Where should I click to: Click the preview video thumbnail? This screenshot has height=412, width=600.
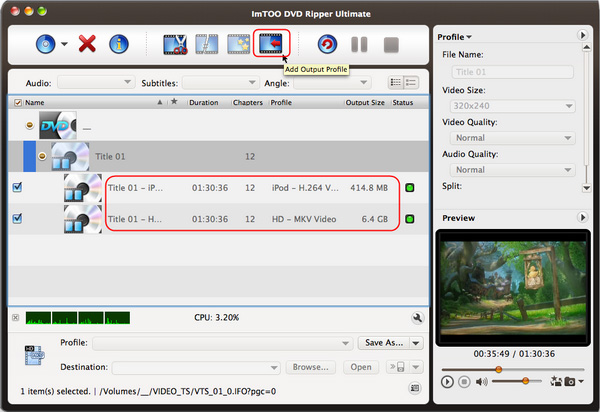[x=513, y=288]
